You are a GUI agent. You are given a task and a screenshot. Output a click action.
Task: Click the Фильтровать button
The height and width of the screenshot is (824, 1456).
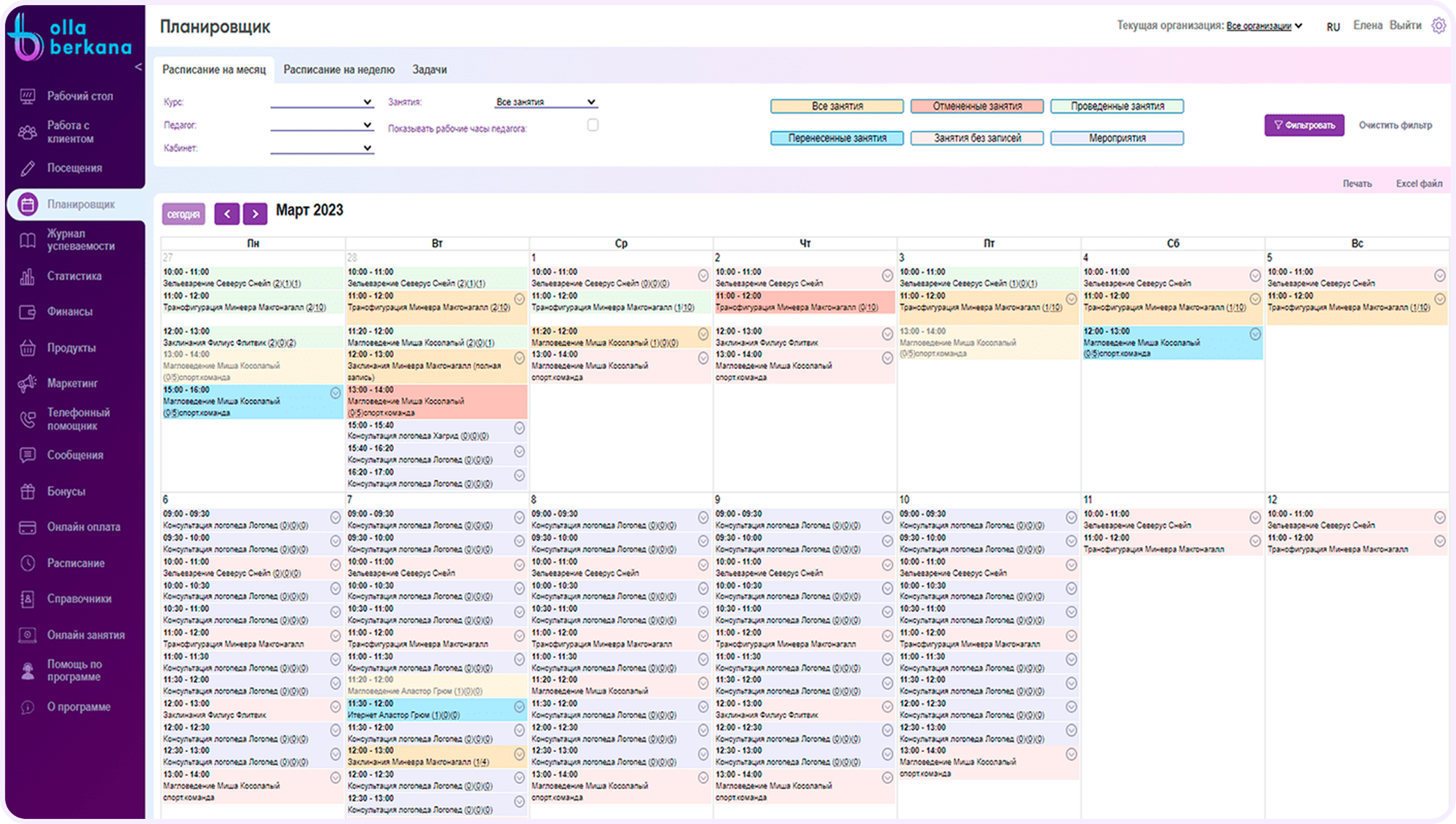tap(1305, 125)
